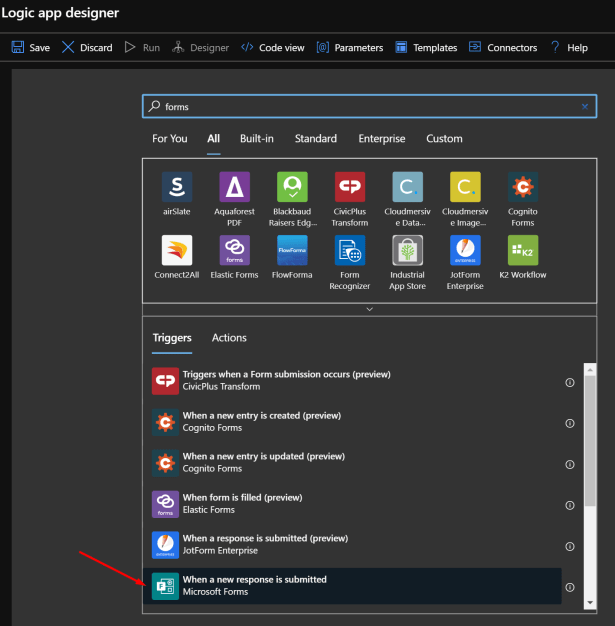Click the trigger list scrollbar thumb

590,441
